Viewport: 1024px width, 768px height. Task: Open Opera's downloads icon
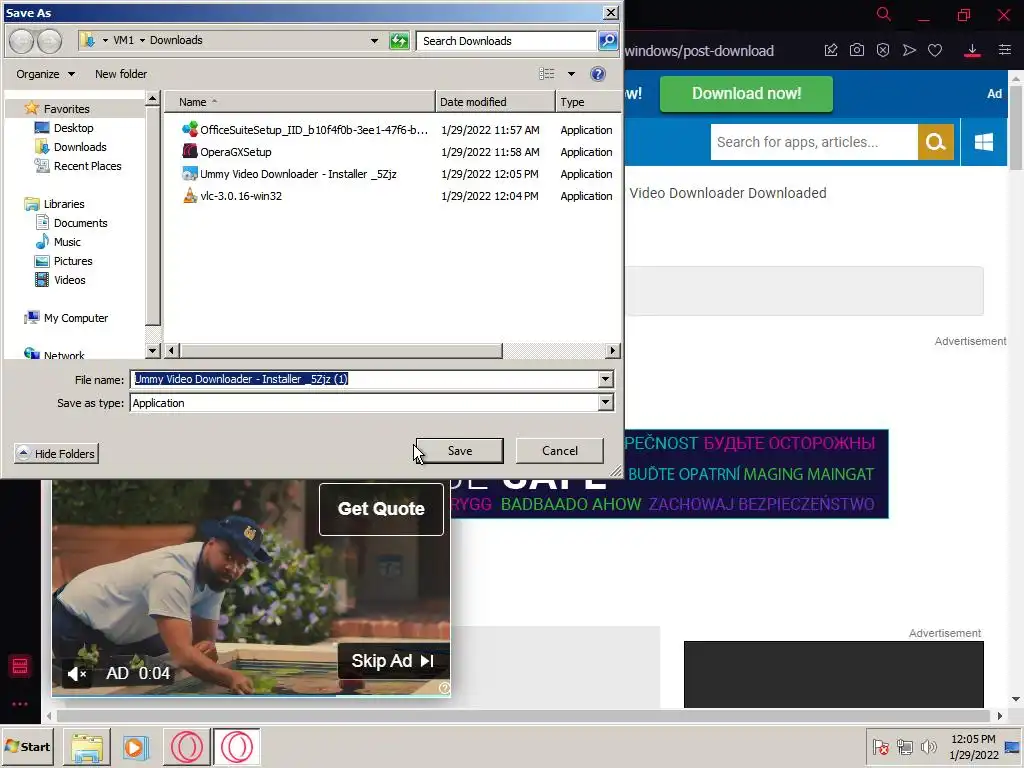tap(972, 50)
